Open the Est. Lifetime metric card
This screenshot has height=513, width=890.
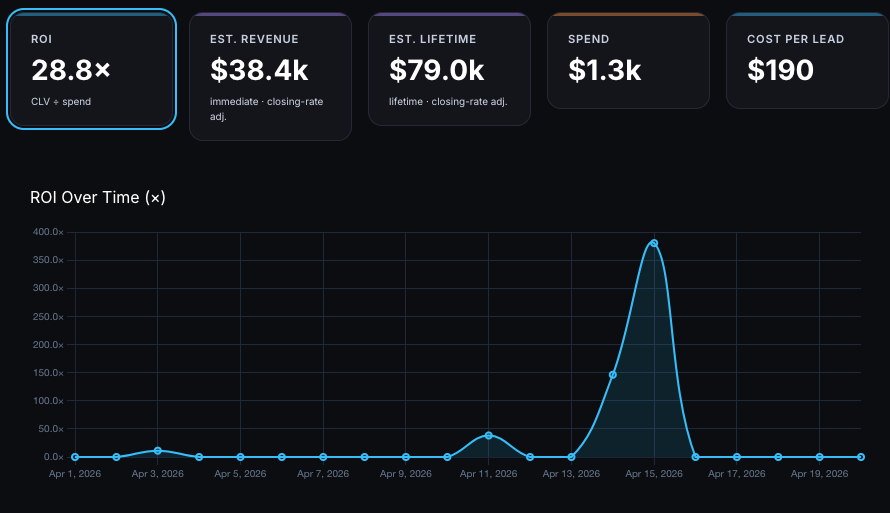(x=449, y=70)
